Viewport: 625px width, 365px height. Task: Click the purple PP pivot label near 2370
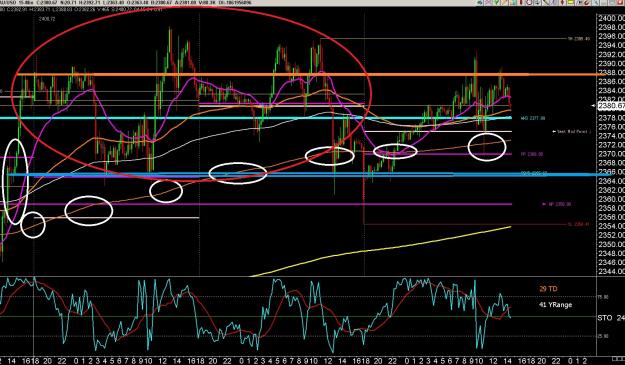[x=532, y=154]
